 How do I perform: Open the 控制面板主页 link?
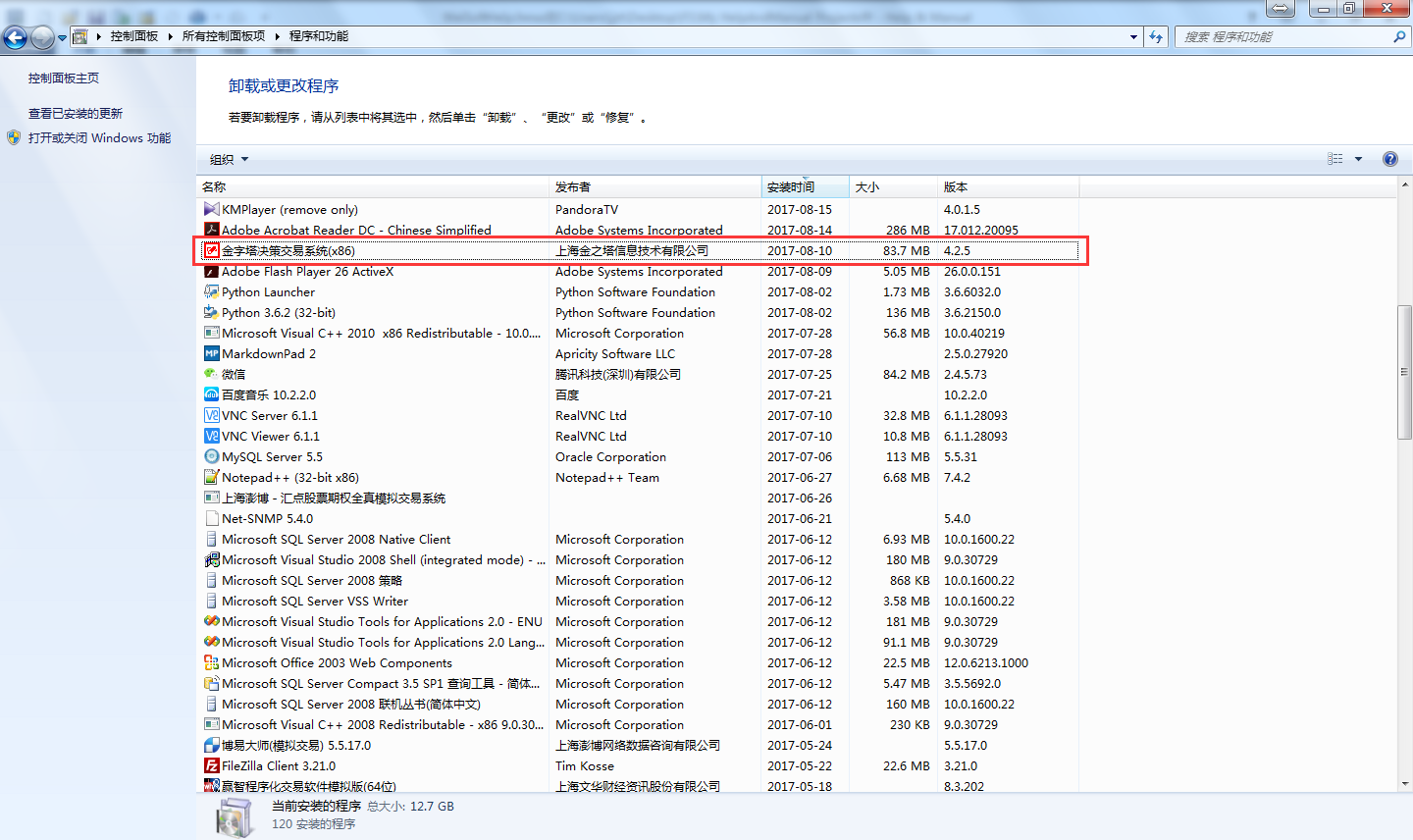tap(64, 79)
